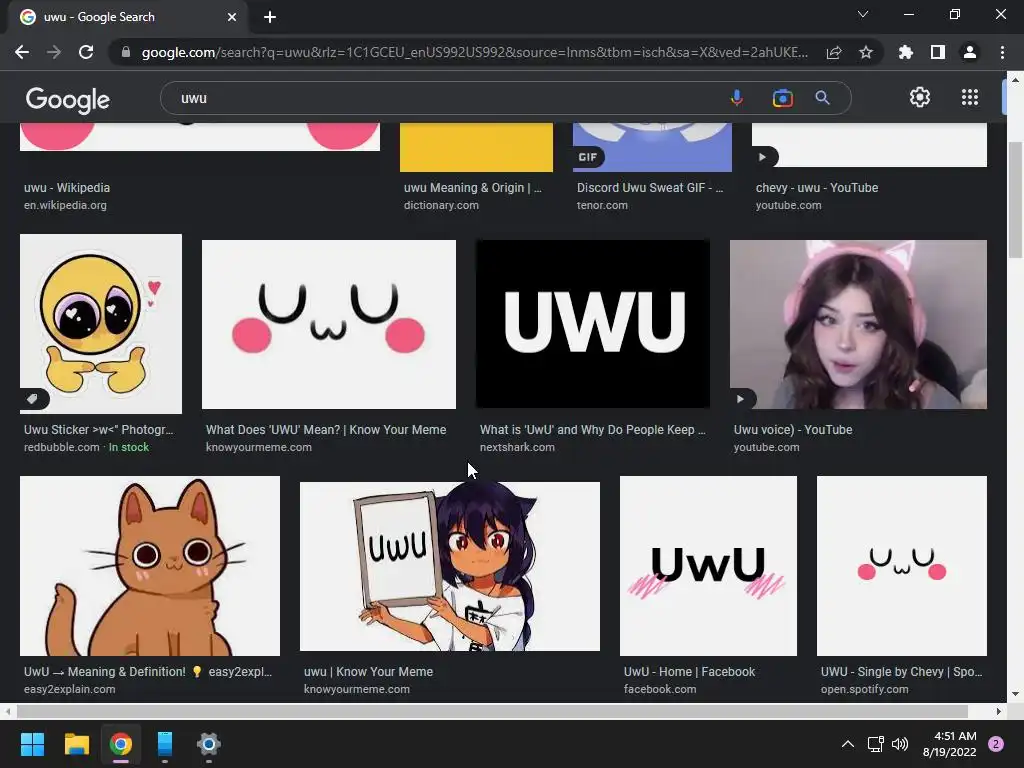Open Know Your Meme blushing face thumbnail

(328, 324)
